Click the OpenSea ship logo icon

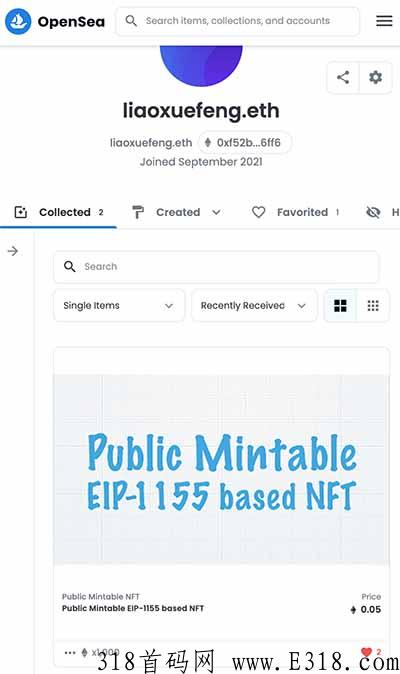[18, 21]
